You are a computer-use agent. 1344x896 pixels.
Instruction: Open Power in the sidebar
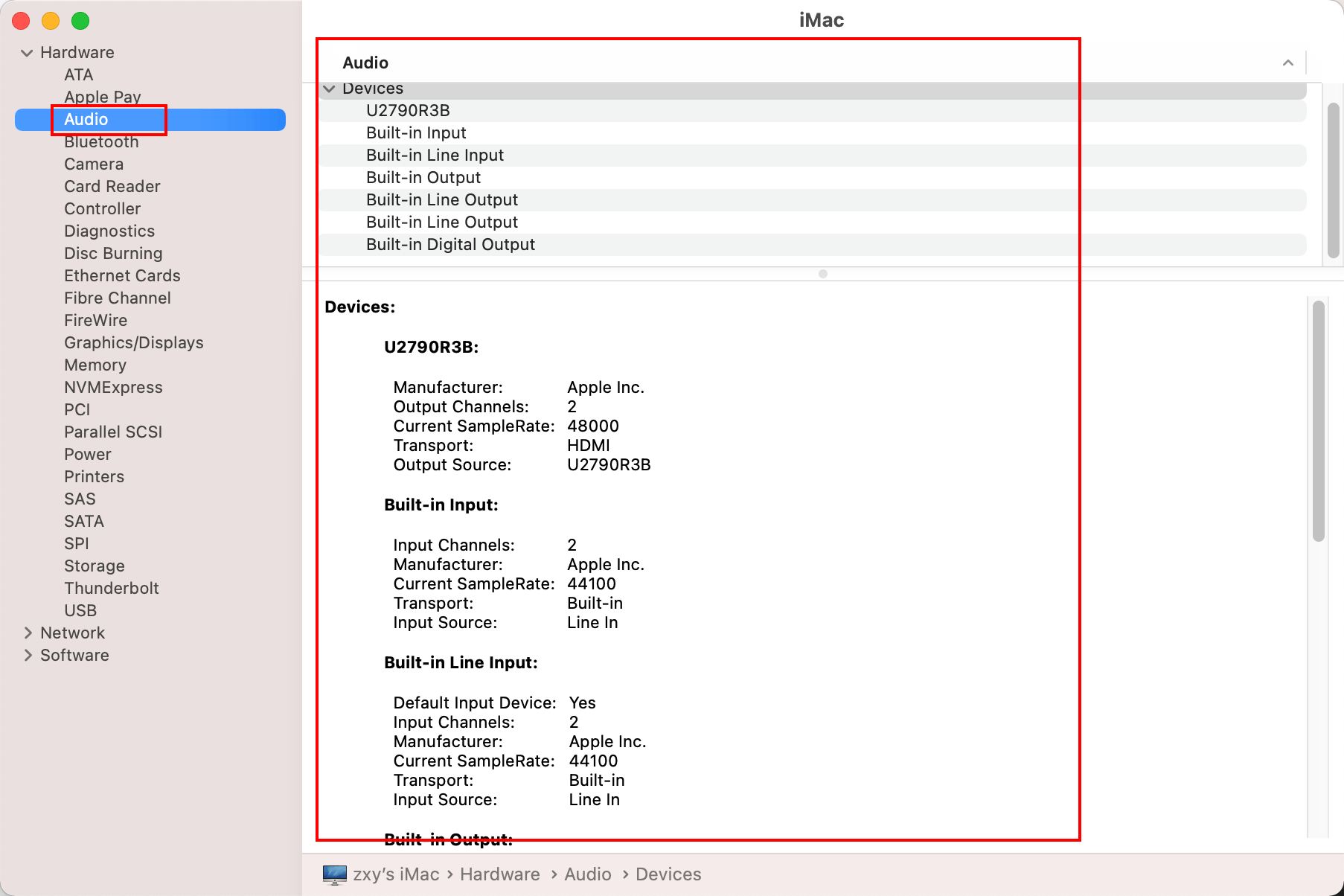click(x=88, y=455)
